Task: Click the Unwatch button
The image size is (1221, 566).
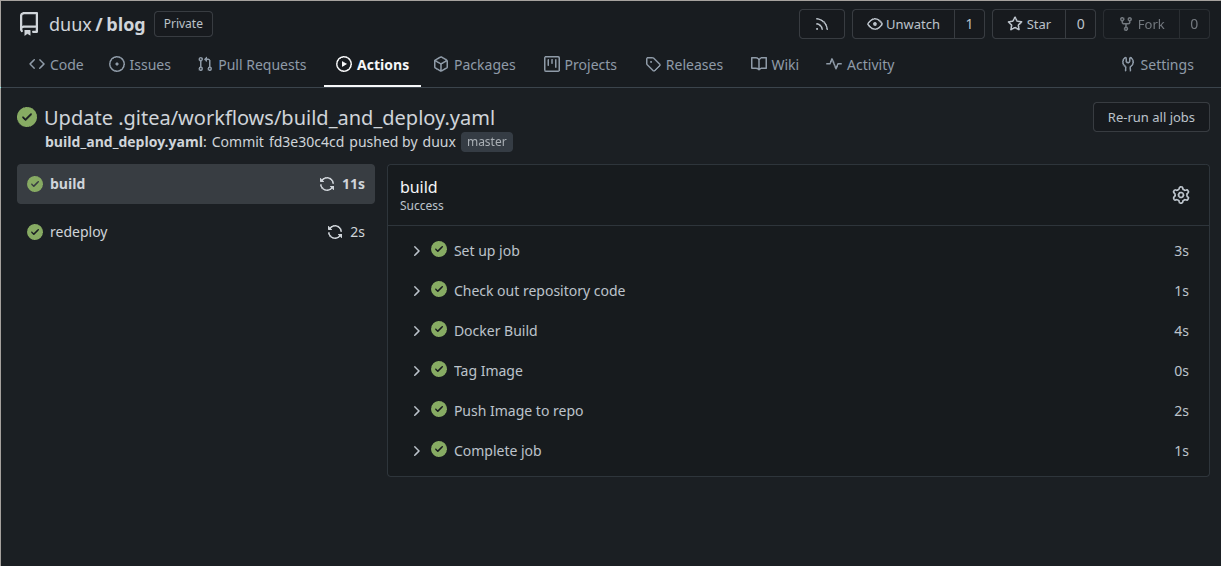Action: [x=903, y=24]
